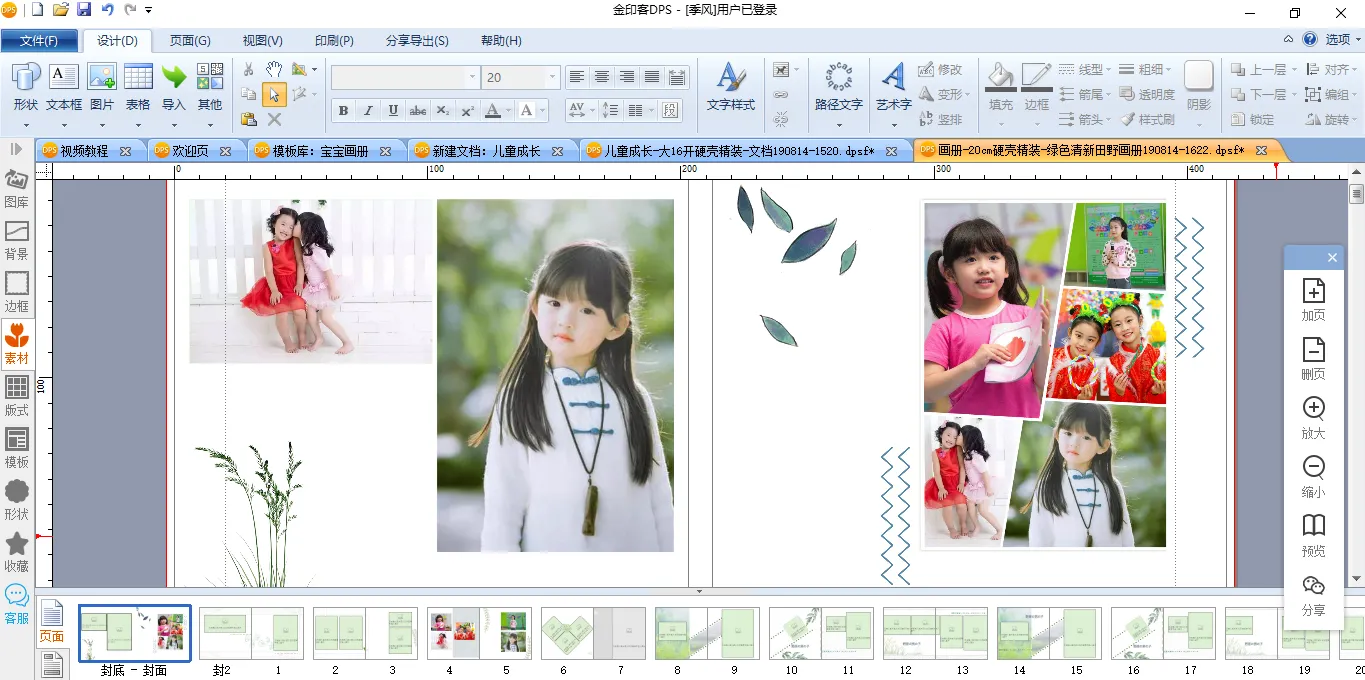Click the 样式刷 style brush button
This screenshot has height=680, width=1365.
[x=1146, y=119]
